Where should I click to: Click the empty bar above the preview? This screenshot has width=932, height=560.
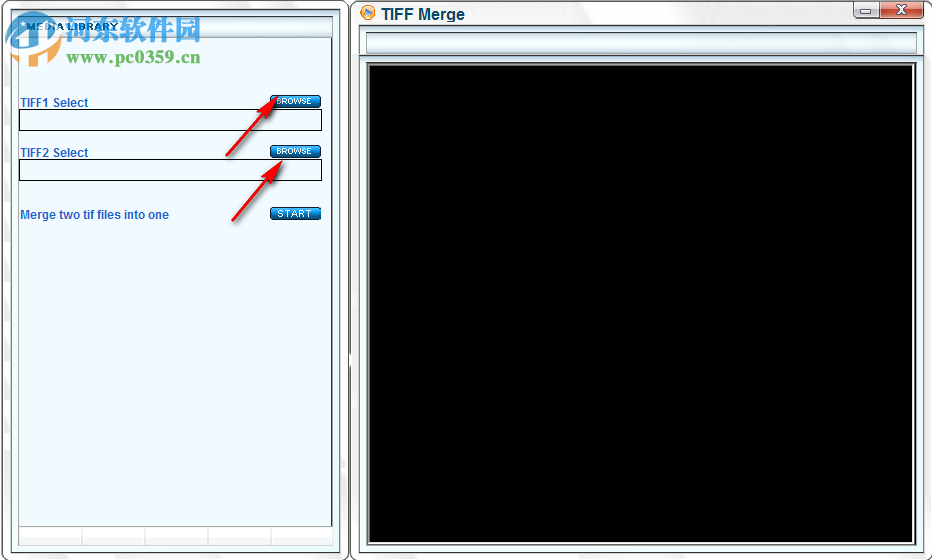pyautogui.click(x=641, y=42)
